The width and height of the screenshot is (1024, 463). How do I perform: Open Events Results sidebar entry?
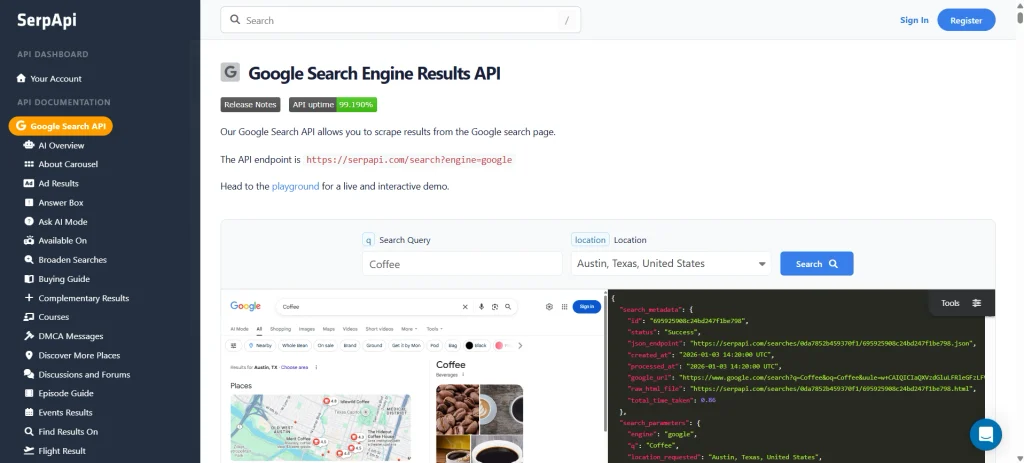(65, 412)
